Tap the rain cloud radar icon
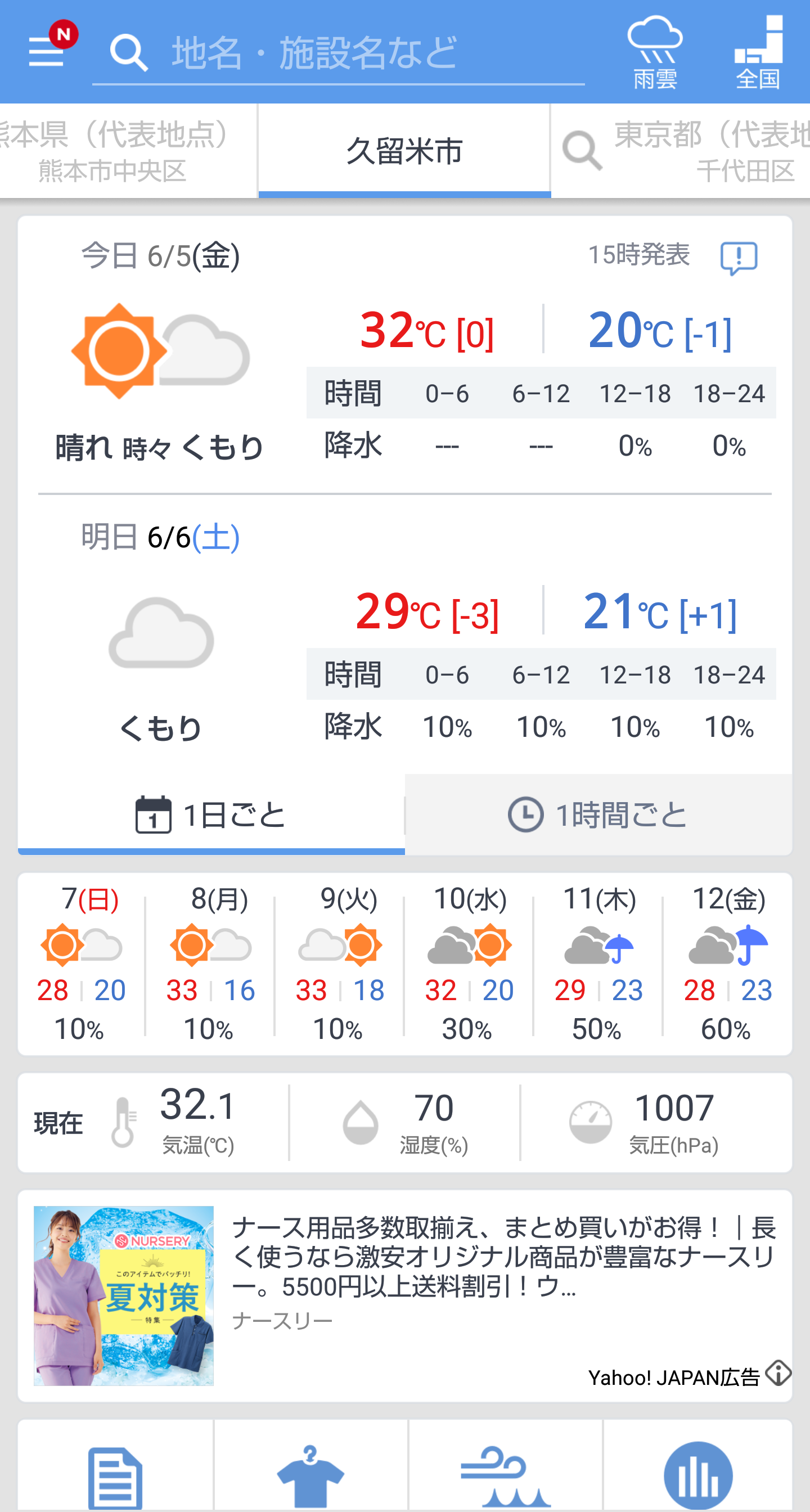The height and width of the screenshot is (1512, 810). pyautogui.click(x=654, y=52)
